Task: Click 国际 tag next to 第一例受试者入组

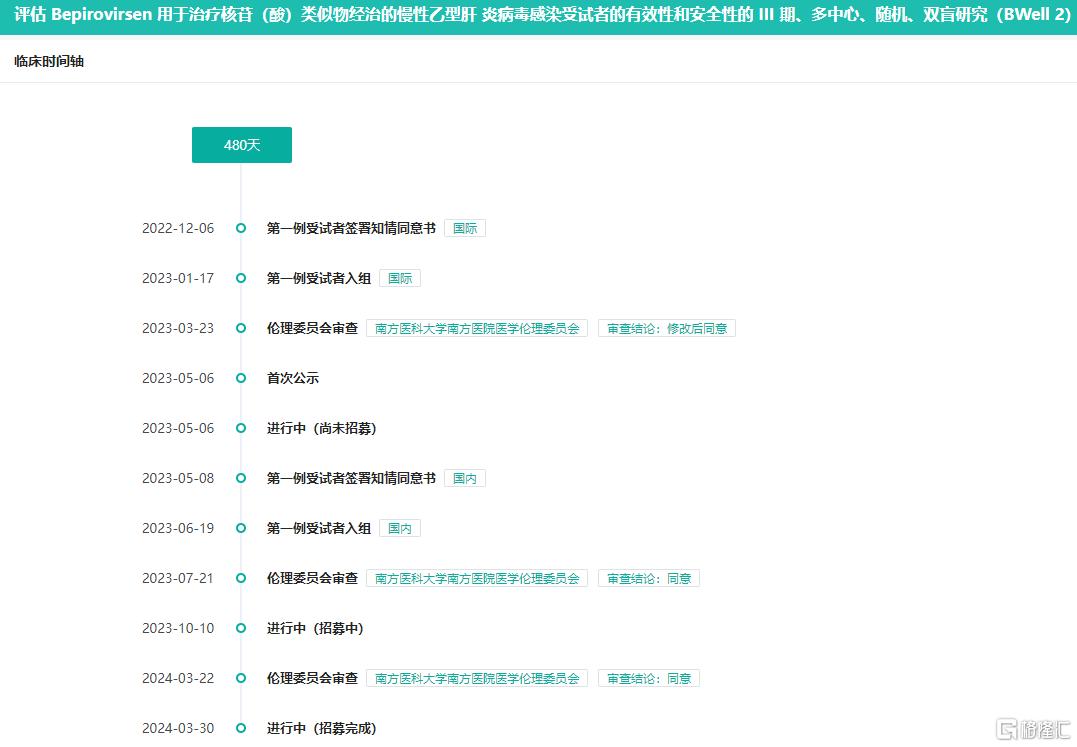Action: 400,278
